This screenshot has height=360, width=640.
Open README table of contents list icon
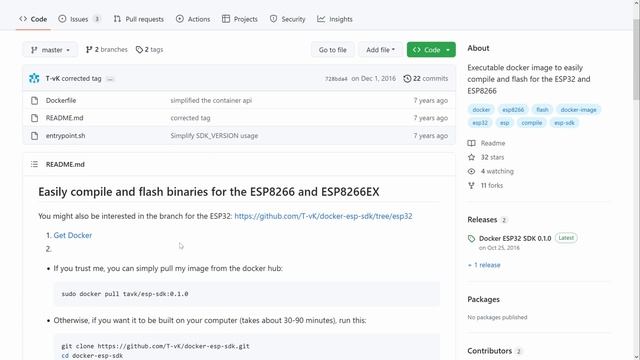coord(34,164)
